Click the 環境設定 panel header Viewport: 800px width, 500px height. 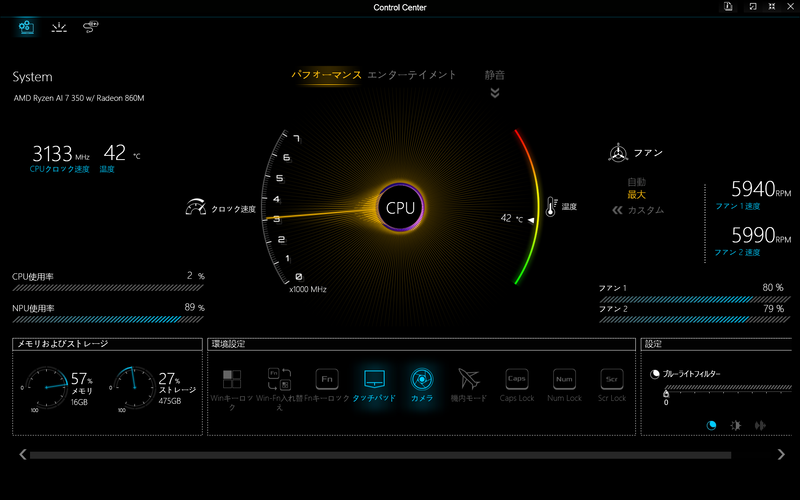[421, 344]
